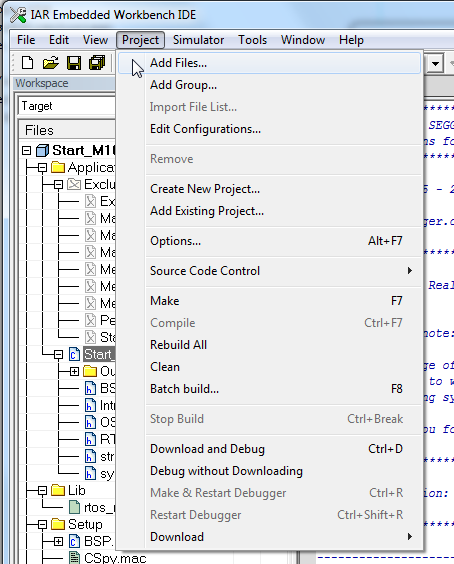Click the OS header file icon
The image size is (454, 564).
[90, 422]
